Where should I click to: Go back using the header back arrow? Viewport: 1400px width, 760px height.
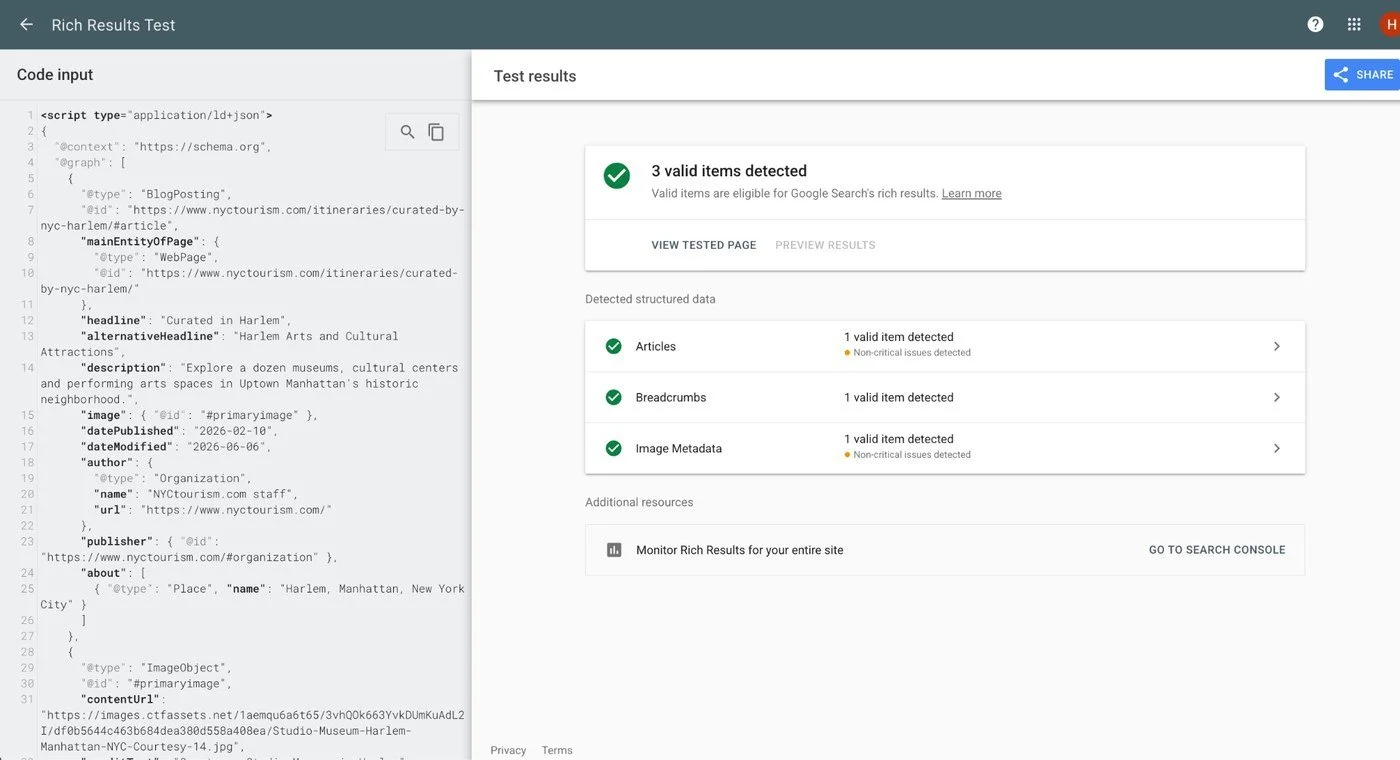(26, 25)
